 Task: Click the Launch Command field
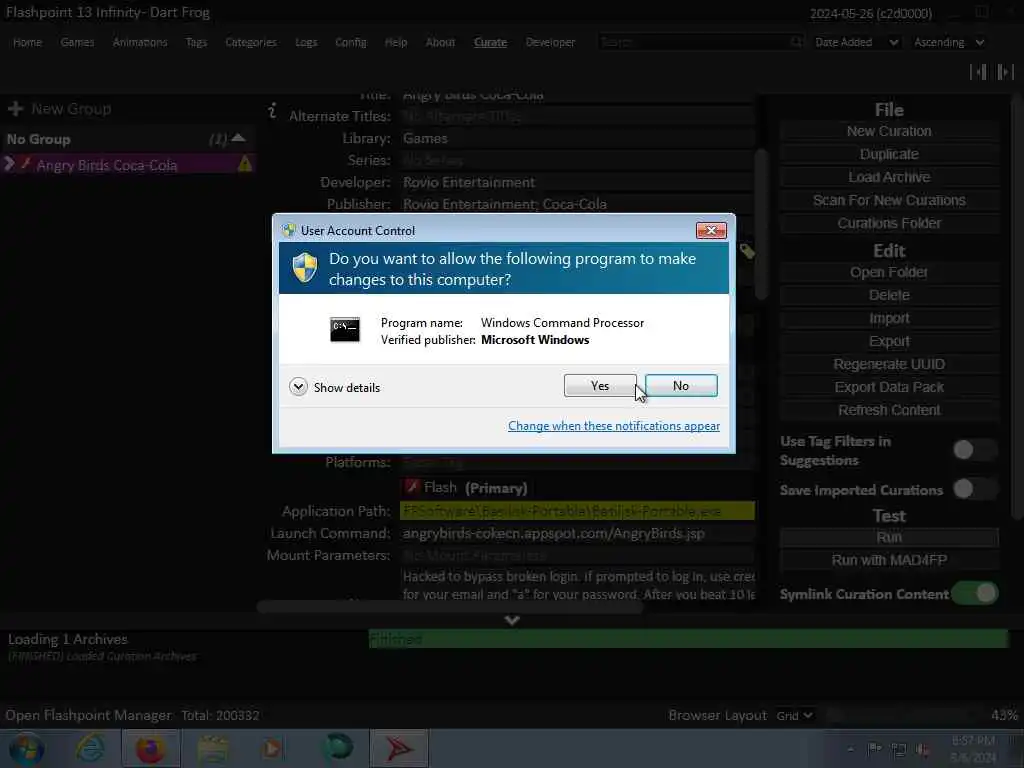[x=577, y=534]
